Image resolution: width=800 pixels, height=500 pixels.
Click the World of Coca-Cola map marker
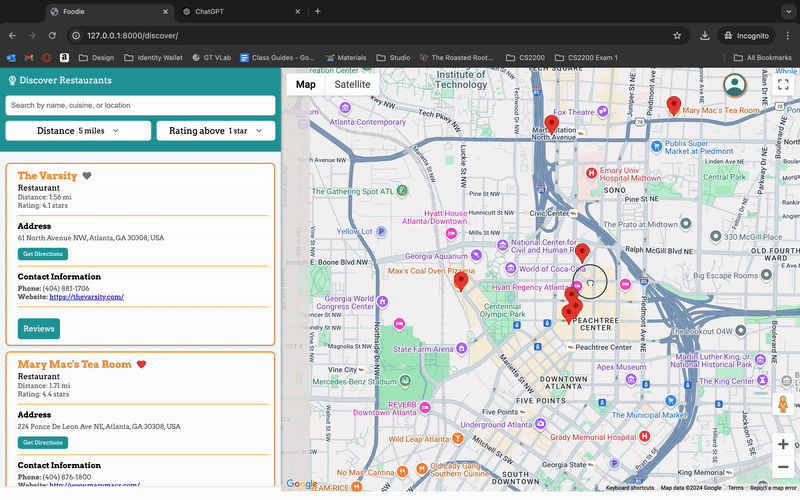510,268
